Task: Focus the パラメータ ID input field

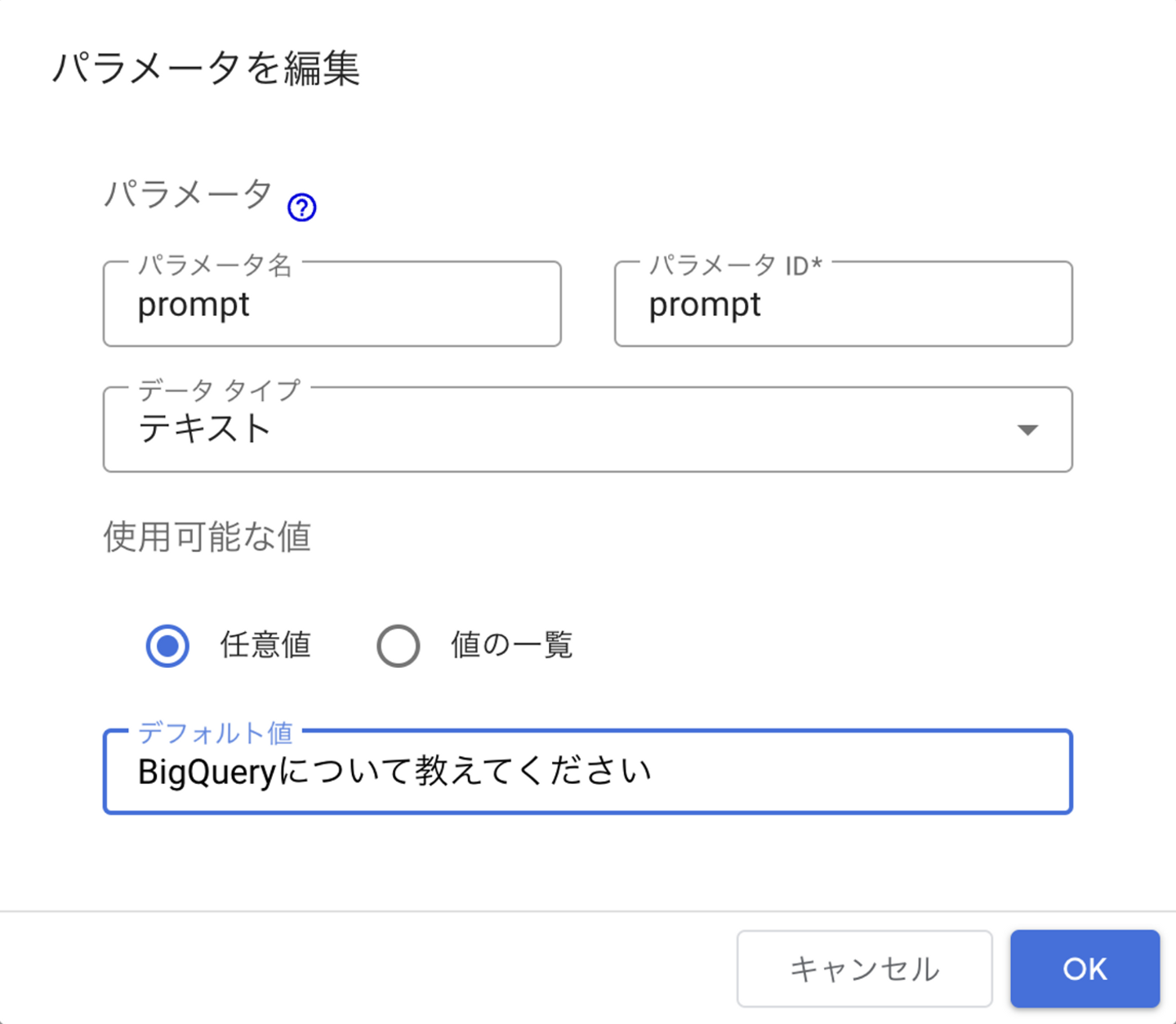Action: 843,305
